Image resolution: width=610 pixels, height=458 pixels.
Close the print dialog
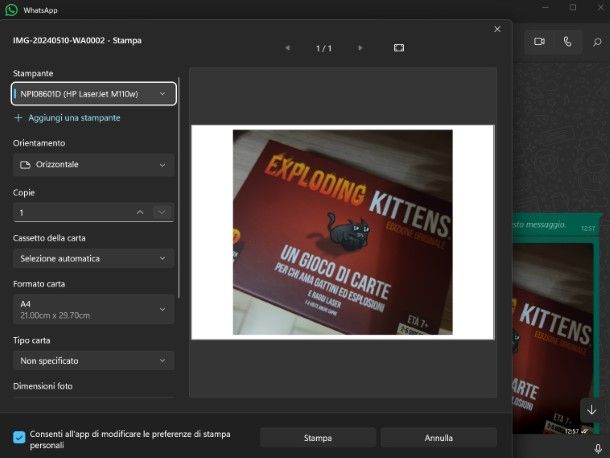[x=497, y=29]
